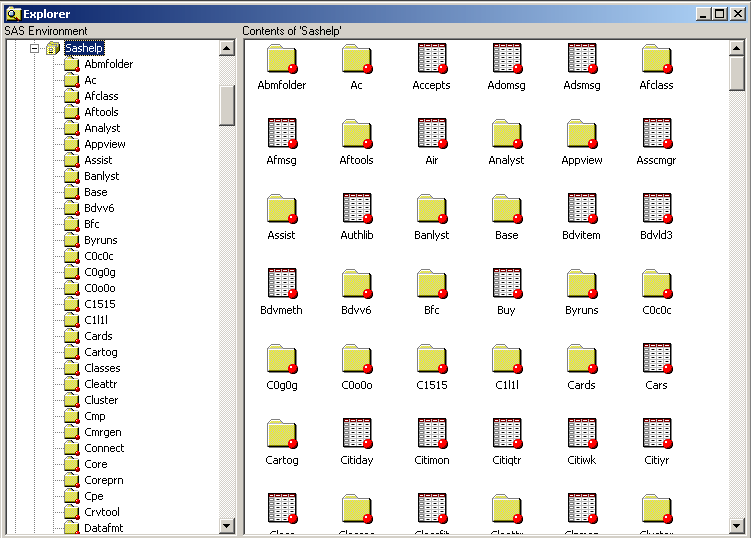The width and height of the screenshot is (751, 538).
Task: Select Cmrgen in the tree pane
Action: (x=102, y=432)
